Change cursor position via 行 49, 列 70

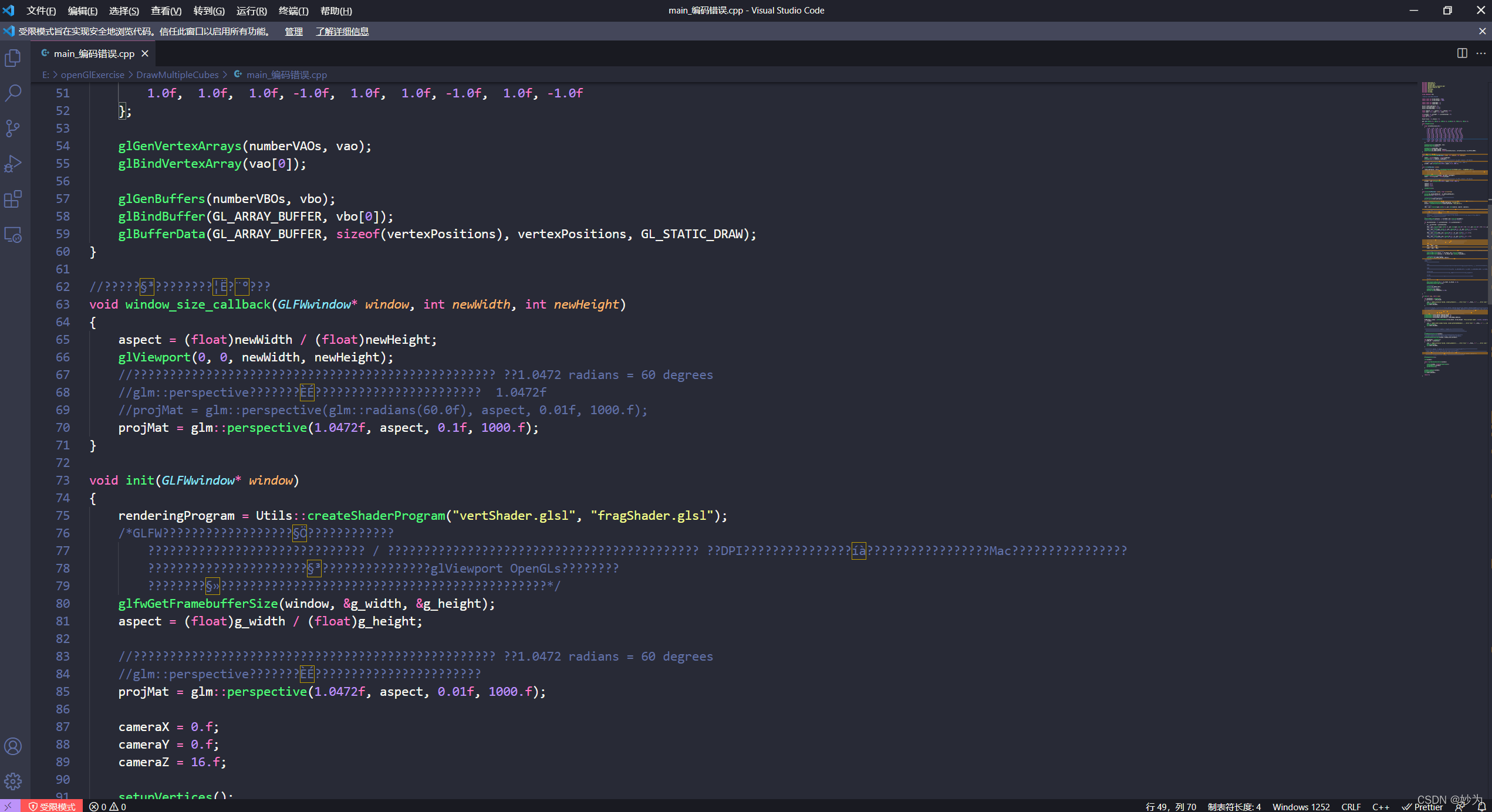click(1170, 807)
